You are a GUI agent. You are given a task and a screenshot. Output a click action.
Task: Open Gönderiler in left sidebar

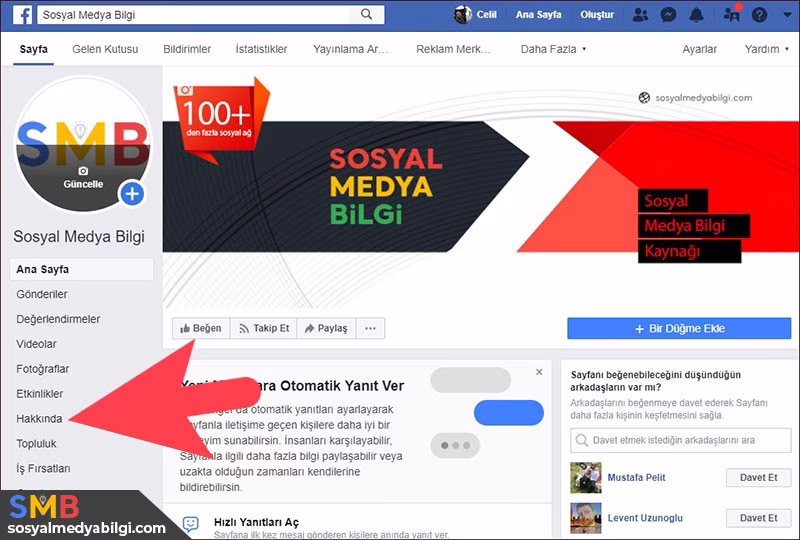[42, 294]
